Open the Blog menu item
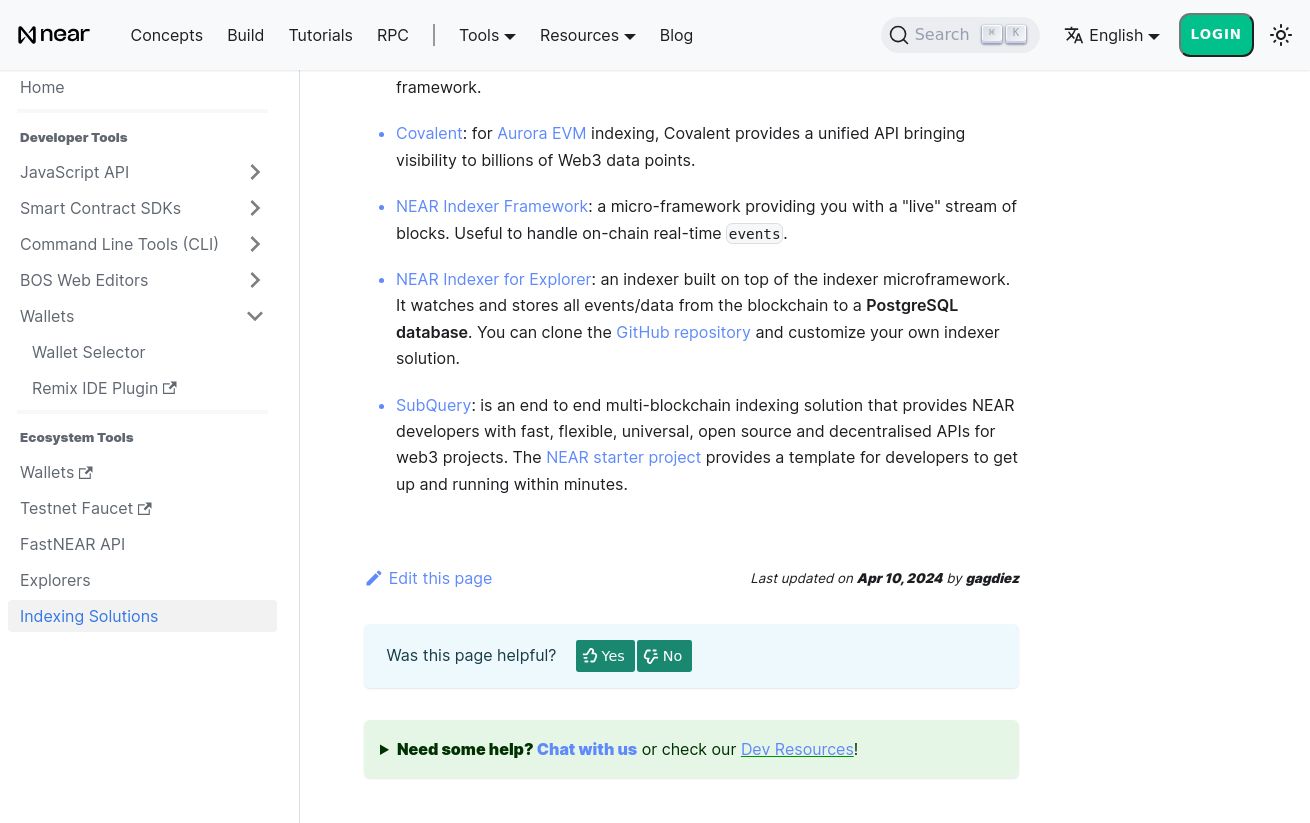 pyautogui.click(x=676, y=35)
